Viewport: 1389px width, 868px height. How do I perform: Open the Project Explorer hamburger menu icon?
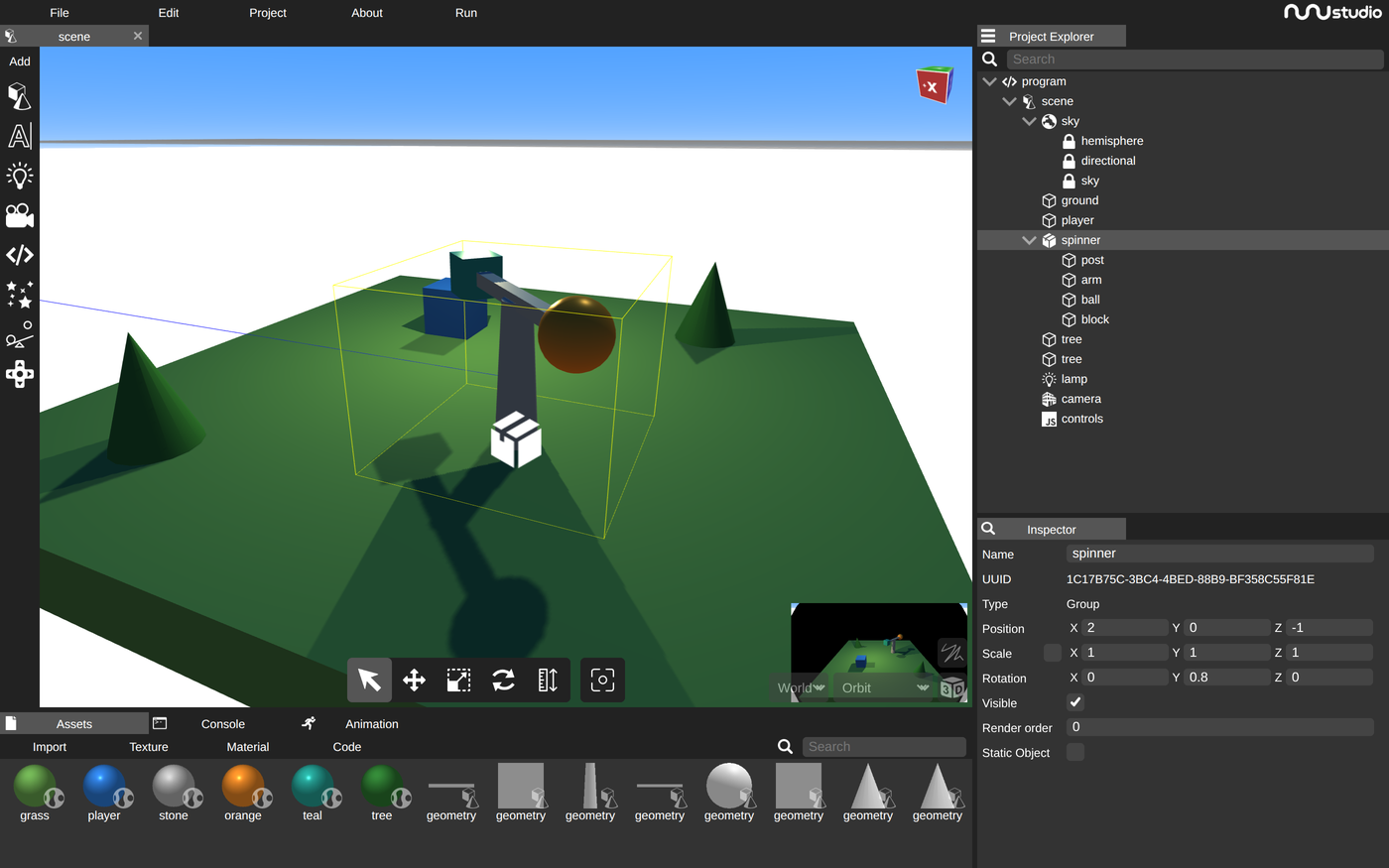pyautogui.click(x=988, y=36)
